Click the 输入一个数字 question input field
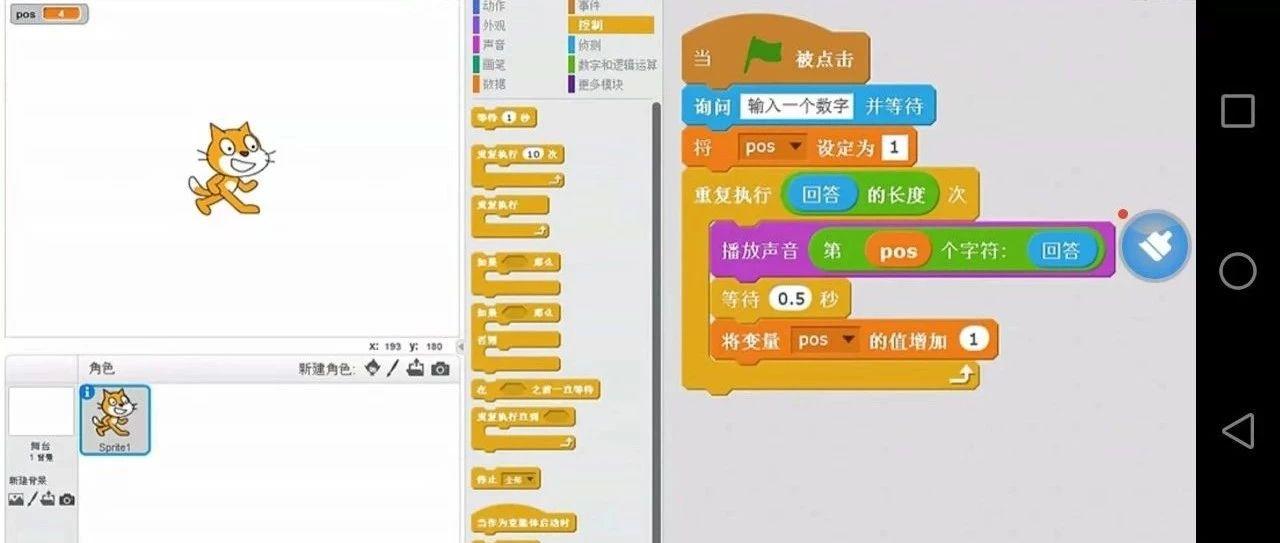This screenshot has width=1280, height=543. click(798, 106)
